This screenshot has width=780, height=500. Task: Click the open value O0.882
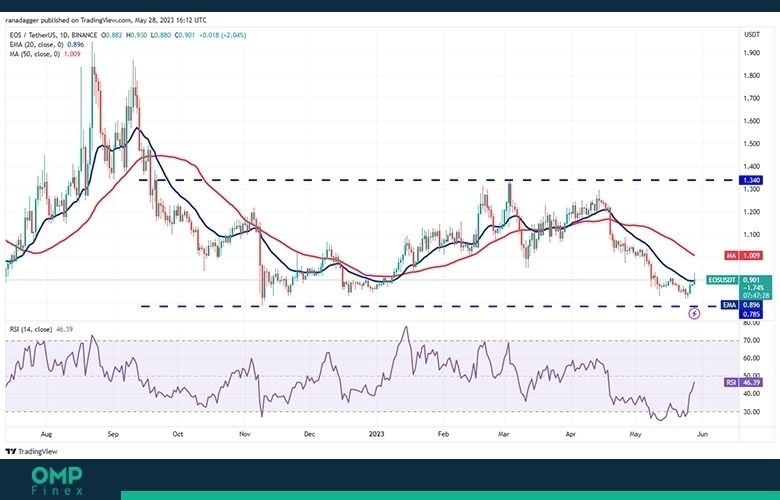pos(112,35)
